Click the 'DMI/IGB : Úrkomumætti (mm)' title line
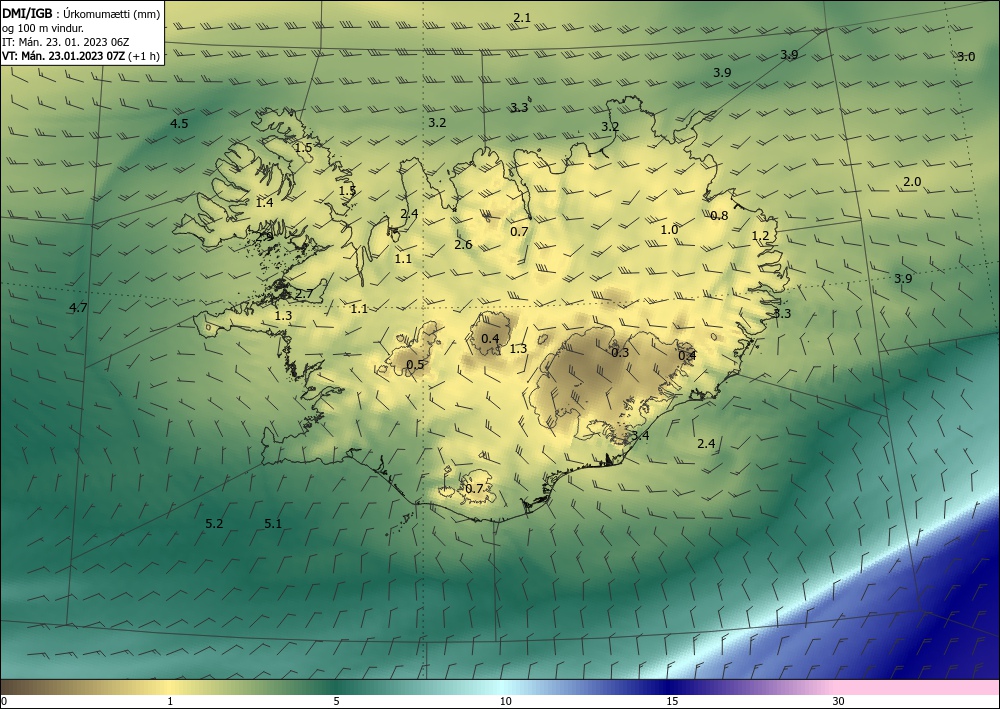Screen dimensions: 1000x709 [81, 14]
